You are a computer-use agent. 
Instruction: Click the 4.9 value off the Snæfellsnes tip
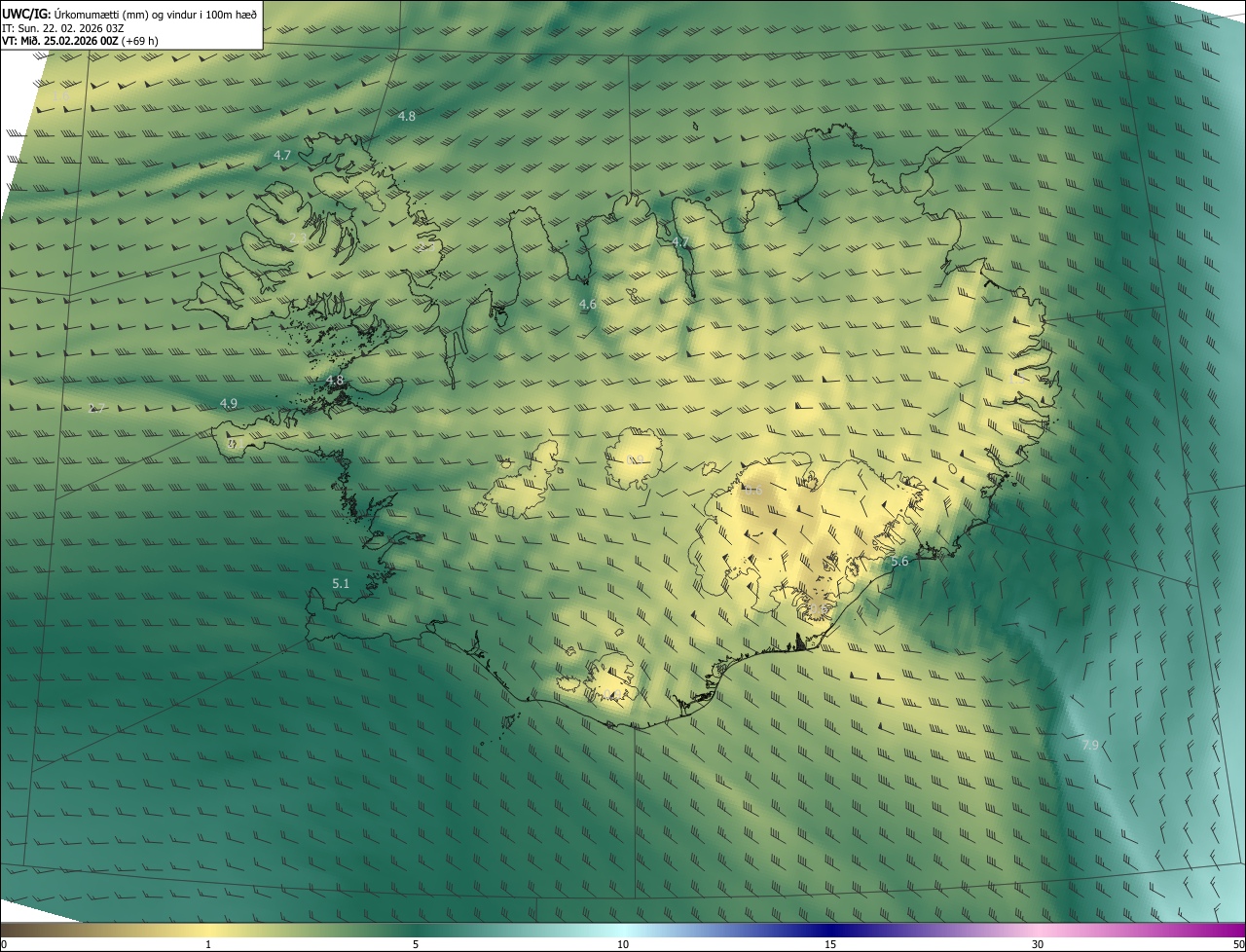[229, 403]
